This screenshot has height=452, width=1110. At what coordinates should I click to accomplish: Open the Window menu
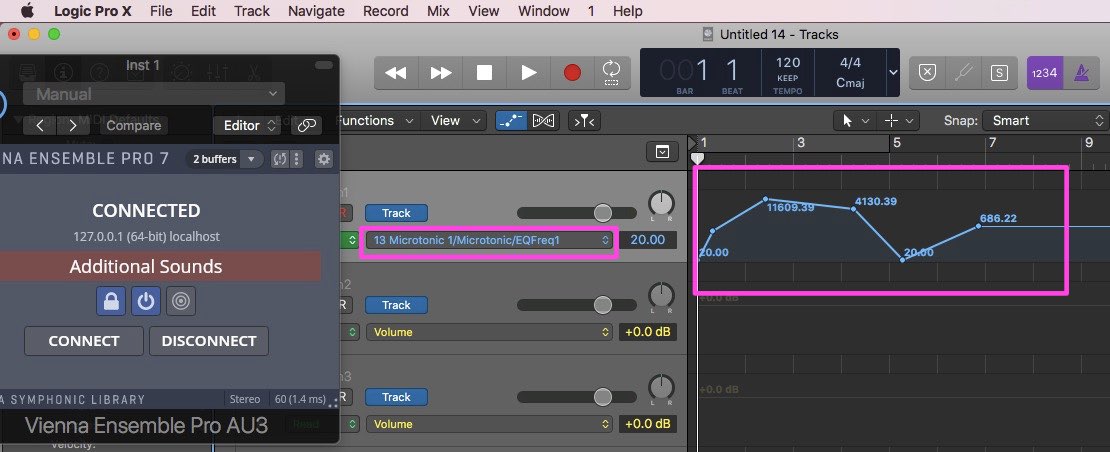coord(544,11)
